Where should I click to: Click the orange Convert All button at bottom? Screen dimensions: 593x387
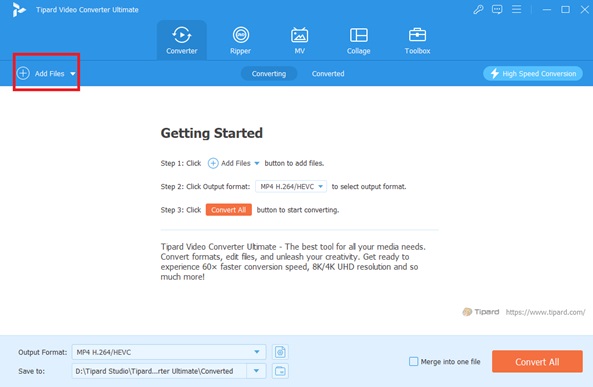click(537, 362)
